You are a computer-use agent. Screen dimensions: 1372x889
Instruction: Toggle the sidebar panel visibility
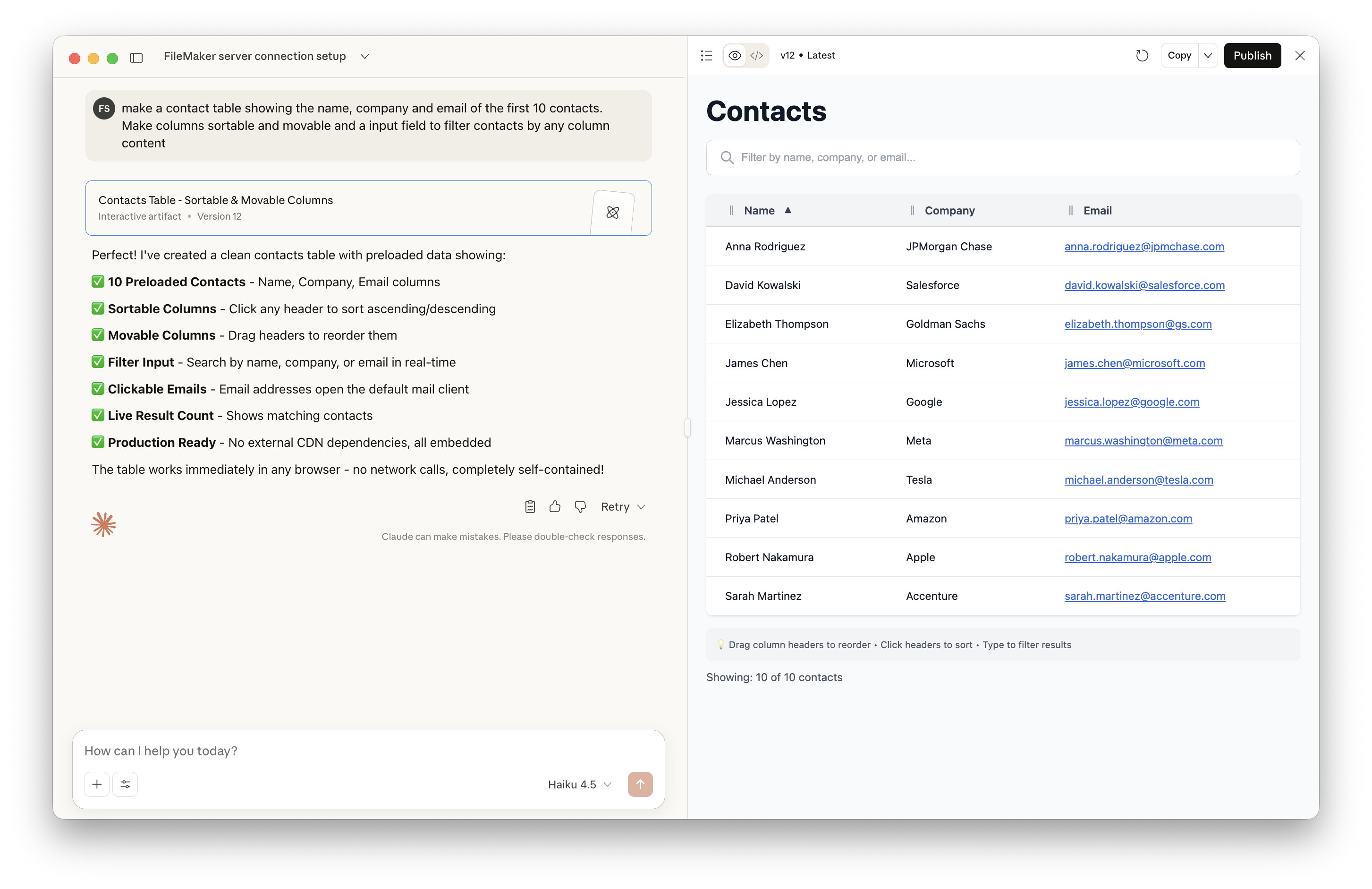coord(136,58)
